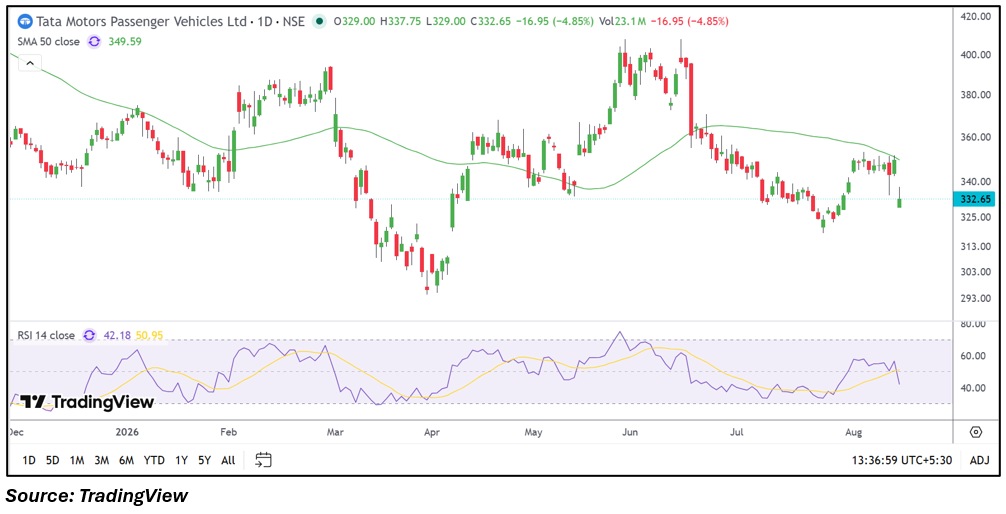This screenshot has width=1006, height=514.
Task: Toggle RSI 14 indicator settings icon
Action: click(x=89, y=335)
